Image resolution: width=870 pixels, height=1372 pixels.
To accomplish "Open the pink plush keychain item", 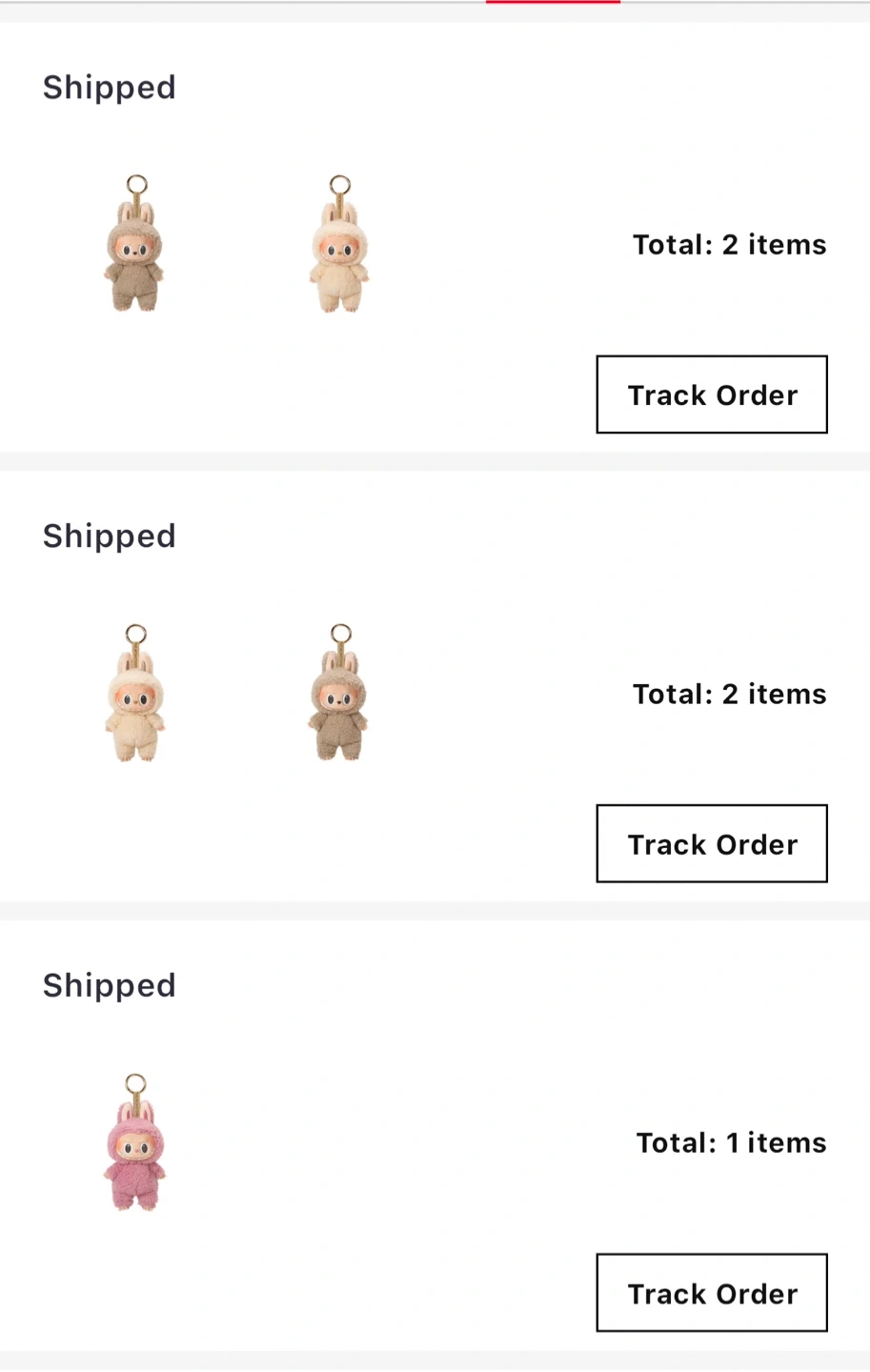I will pos(134,1142).
